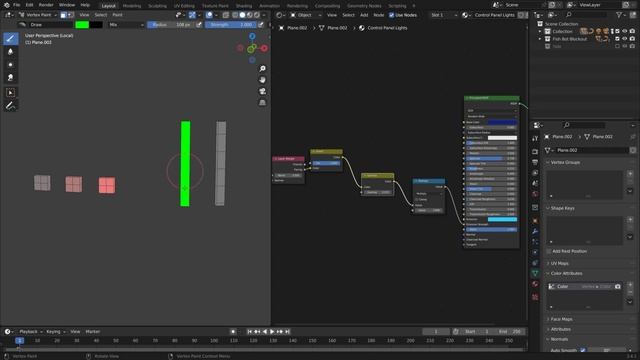Select the Smear vertex paint tool
Image resolution: width=640 pixels, height=360 pixels.
[11, 78]
